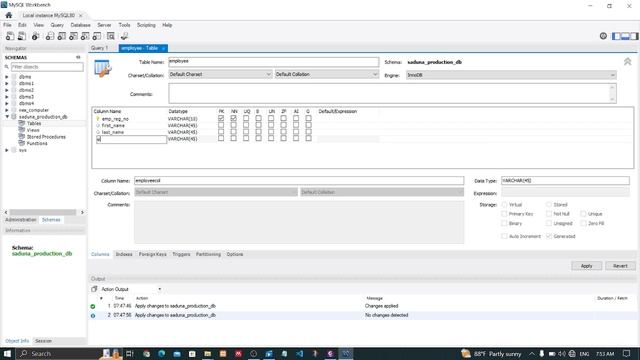Click the search table data toolbar icon
The width and height of the screenshot is (640, 360).
pyautogui.click(x=111, y=36)
